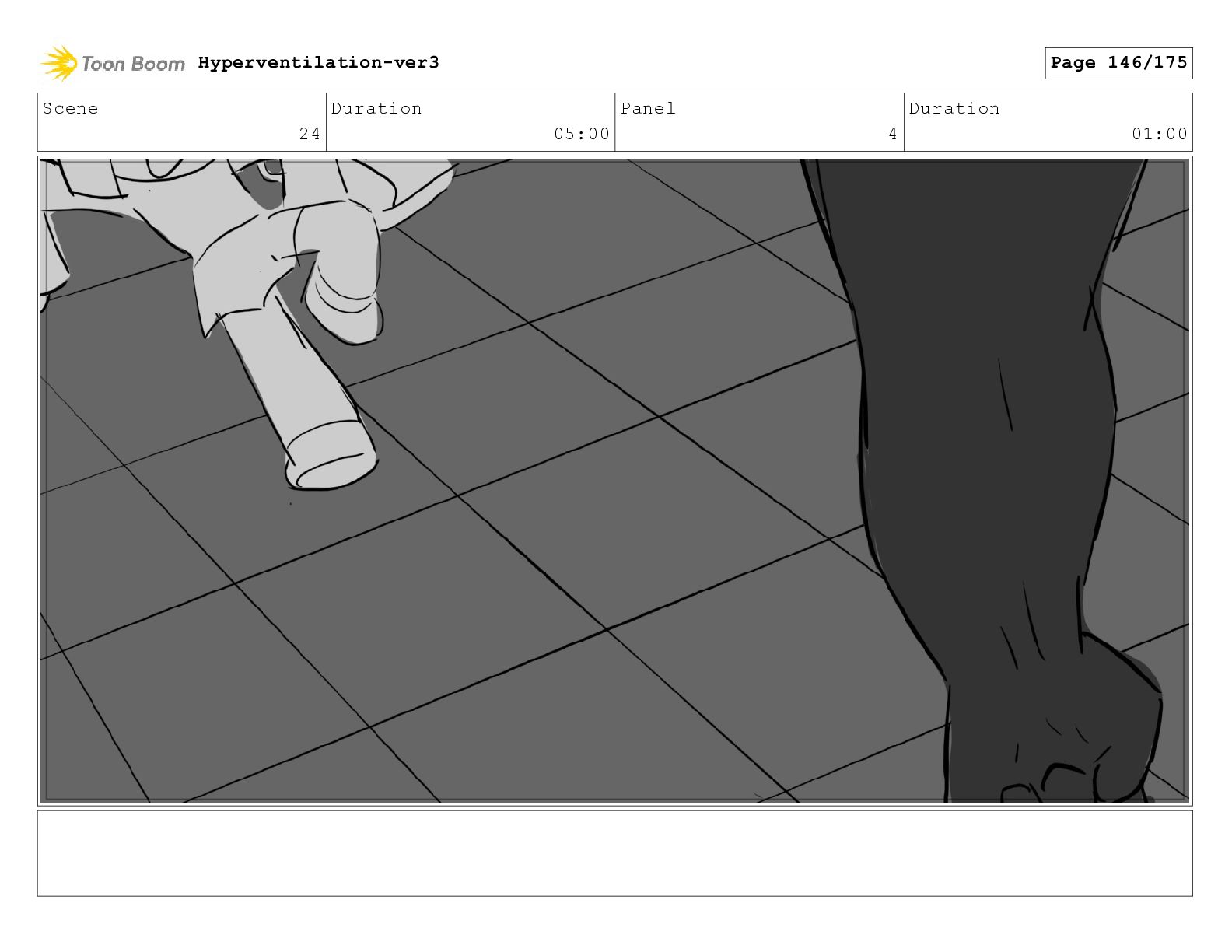Select the project title Hyperventilation-ver3
This screenshot has width=1232, height=952.
[x=318, y=62]
